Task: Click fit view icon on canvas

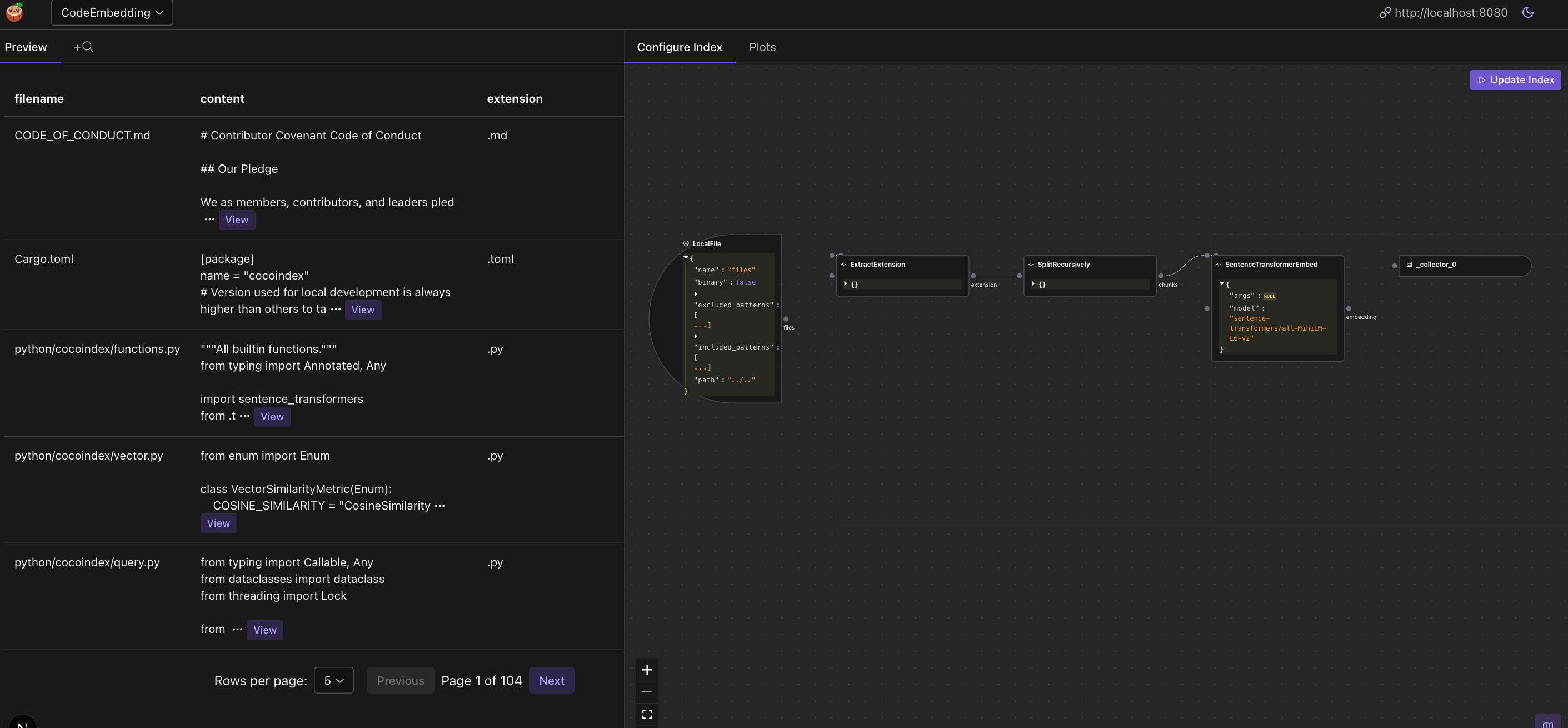Action: coord(647,714)
